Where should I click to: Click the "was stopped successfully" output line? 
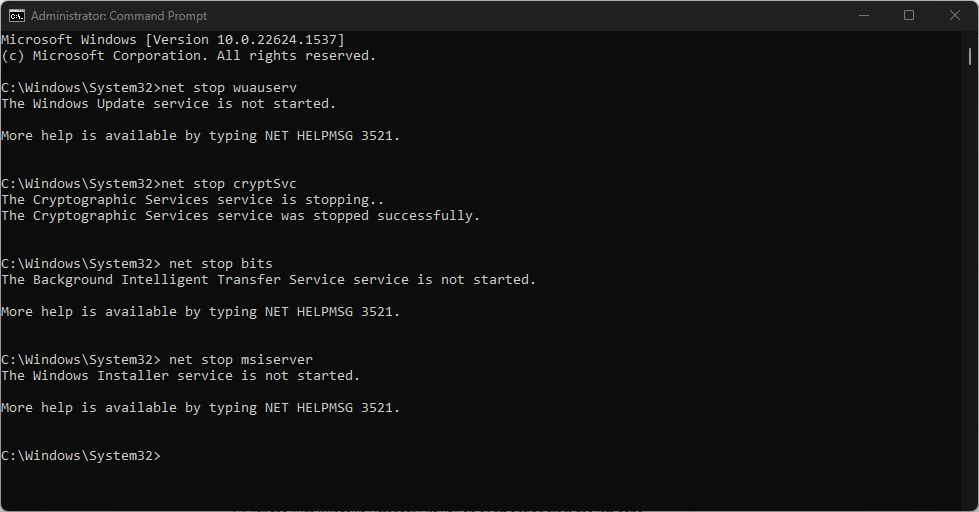click(240, 216)
